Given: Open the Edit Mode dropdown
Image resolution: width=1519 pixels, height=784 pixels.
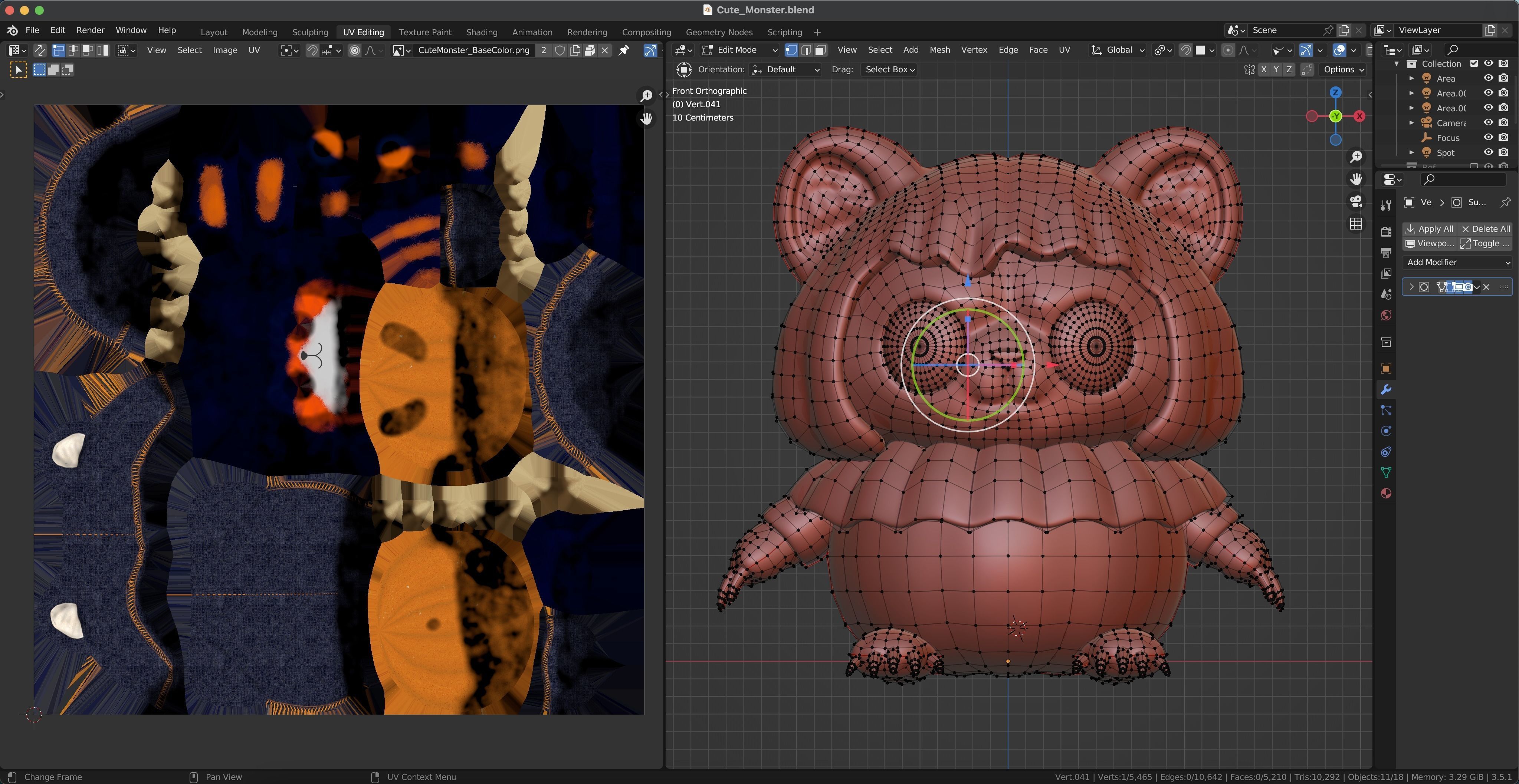Looking at the screenshot, I should click(x=739, y=50).
